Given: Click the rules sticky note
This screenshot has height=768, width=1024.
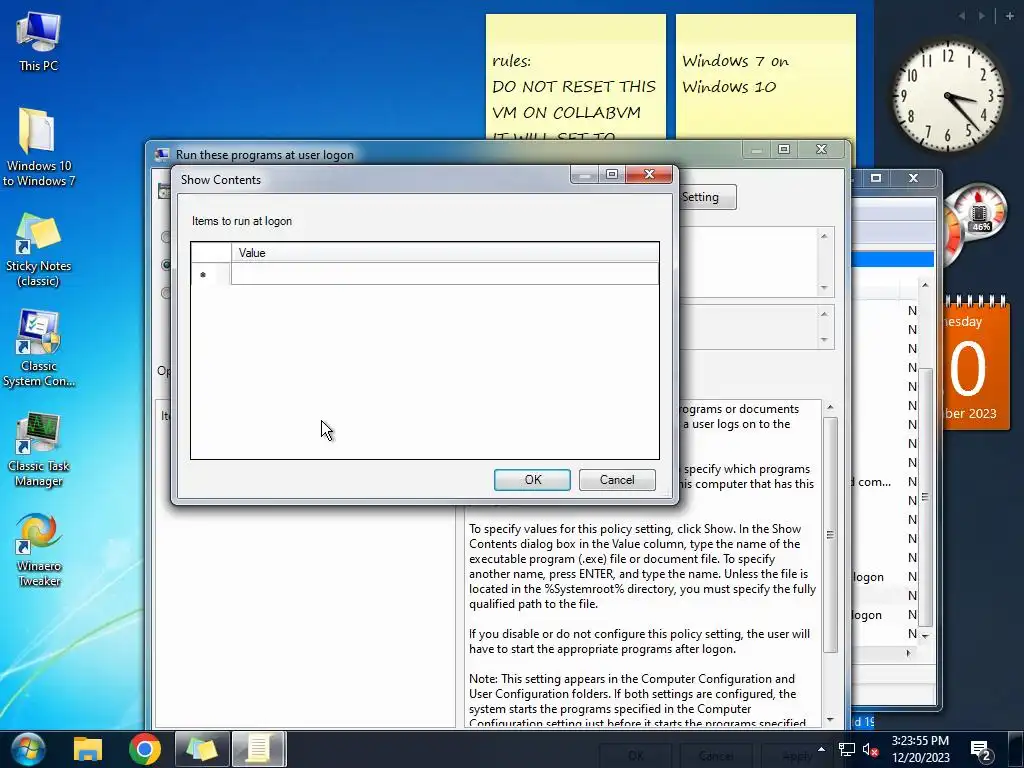Looking at the screenshot, I should tap(575, 78).
